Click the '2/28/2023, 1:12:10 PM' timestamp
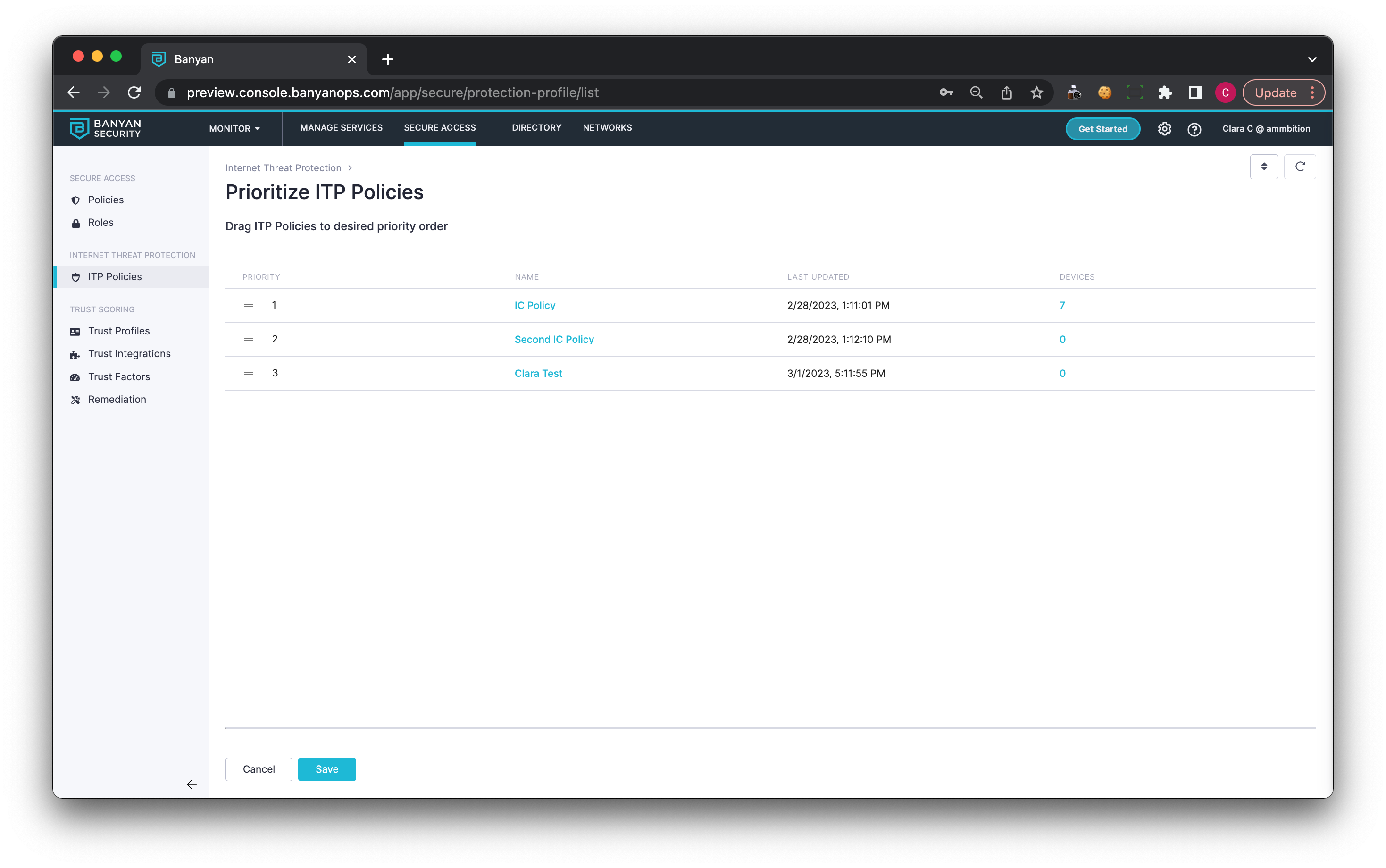This screenshot has width=1386, height=868. point(838,339)
